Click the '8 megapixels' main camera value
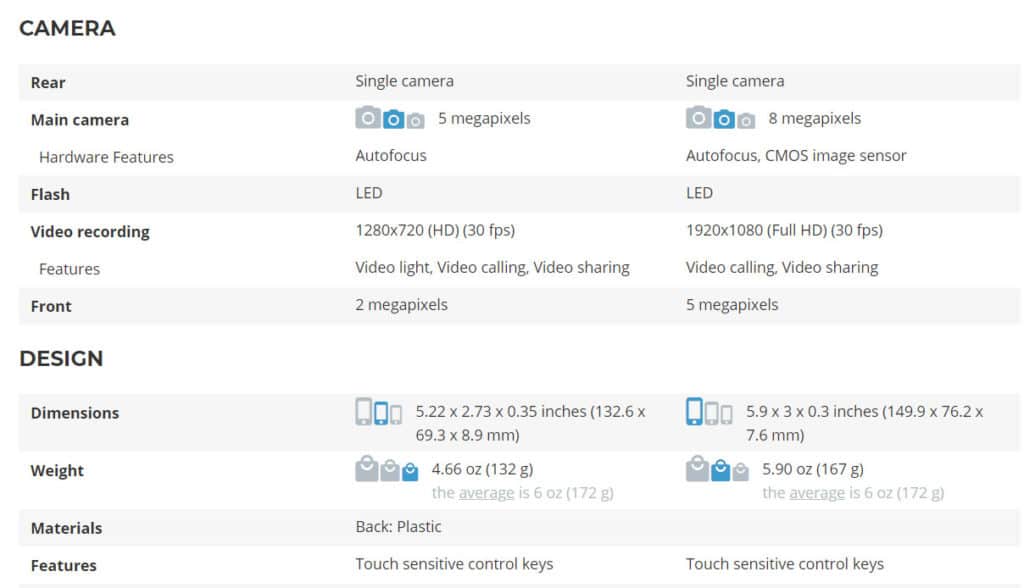 click(814, 118)
